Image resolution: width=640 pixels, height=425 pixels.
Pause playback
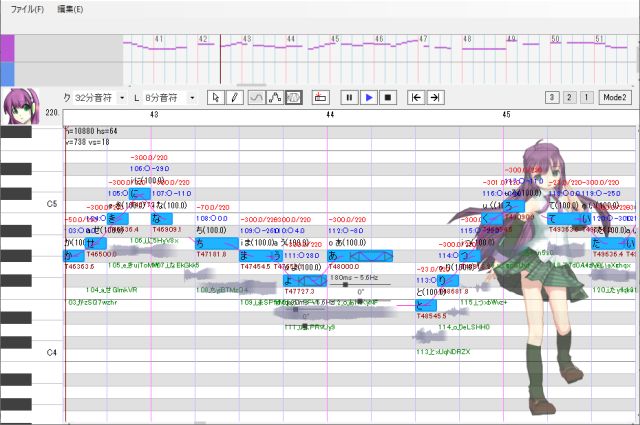[349, 98]
